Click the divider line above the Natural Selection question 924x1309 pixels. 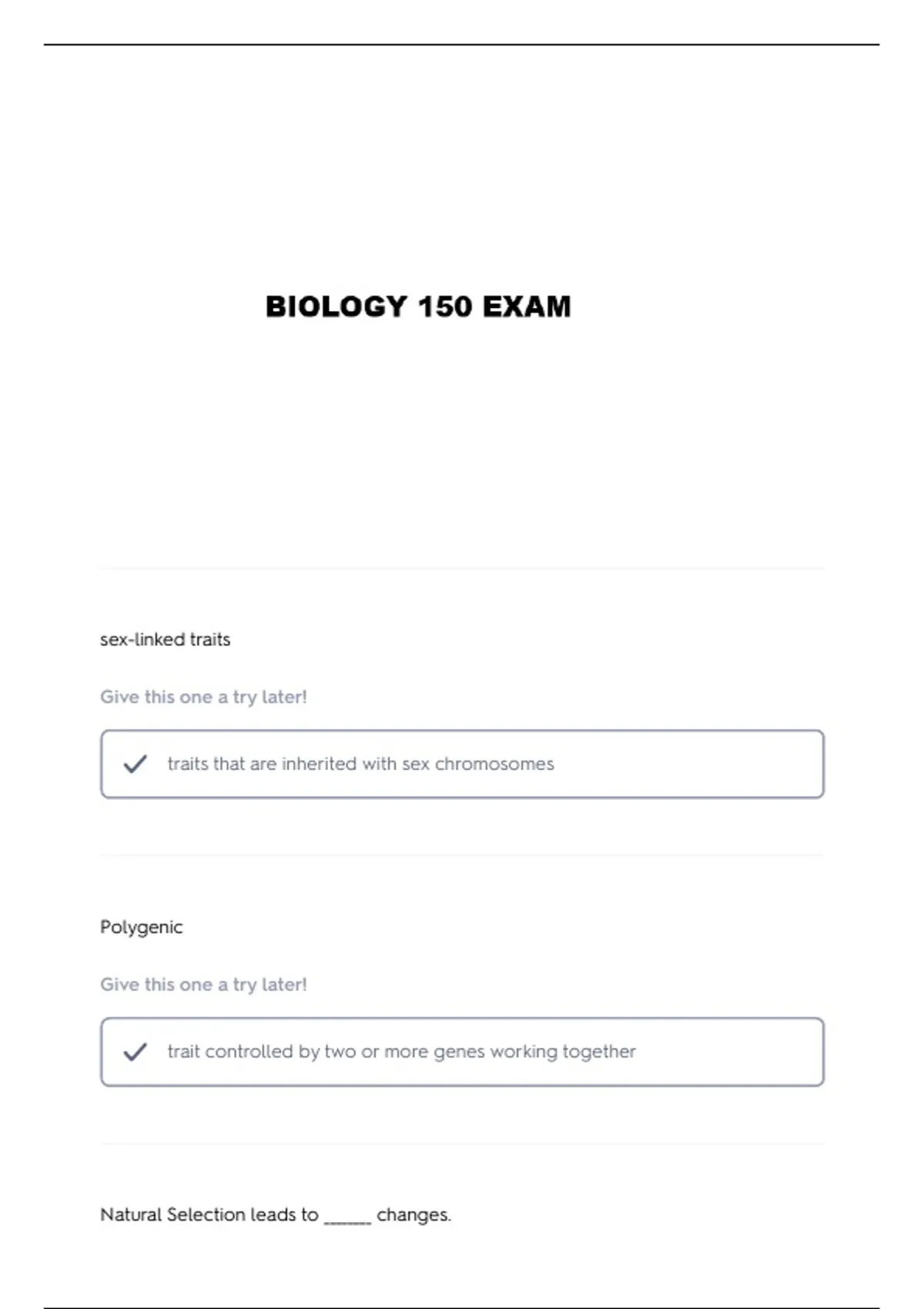click(462, 1143)
